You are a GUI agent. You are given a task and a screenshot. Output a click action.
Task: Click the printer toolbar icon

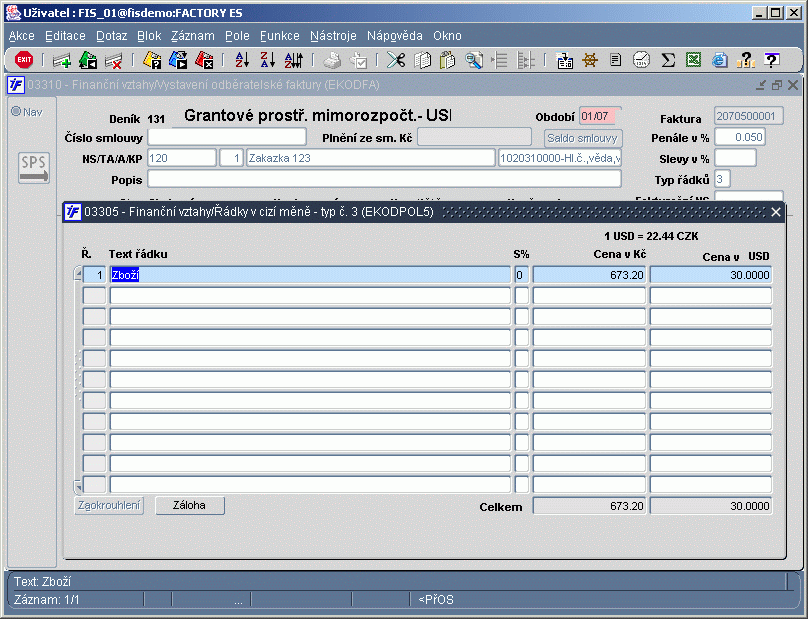pos(332,61)
